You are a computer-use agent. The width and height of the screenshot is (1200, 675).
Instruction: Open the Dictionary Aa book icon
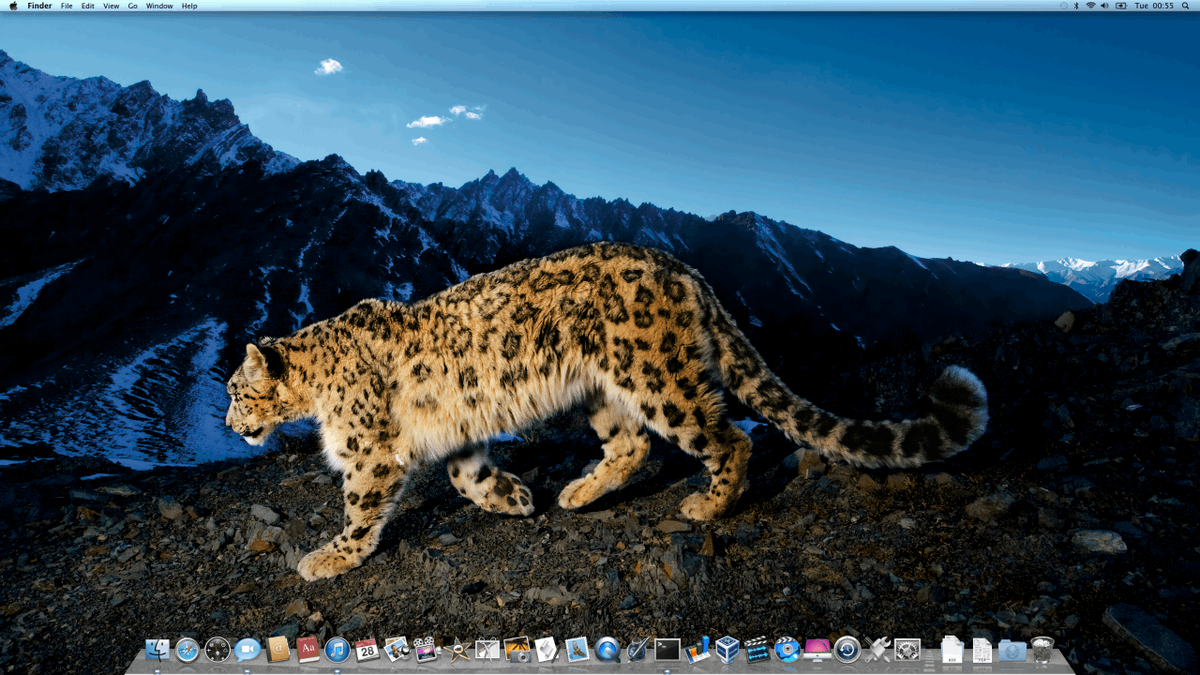(x=307, y=650)
